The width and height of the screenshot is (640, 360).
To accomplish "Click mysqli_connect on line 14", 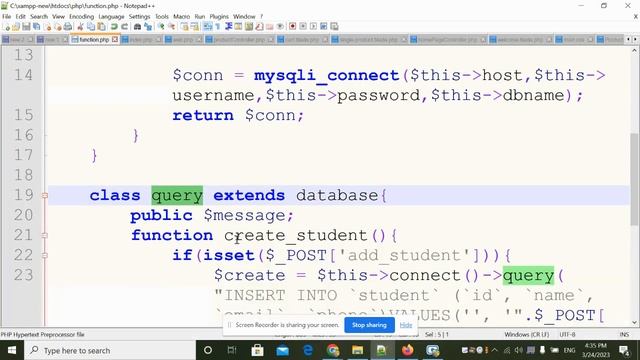I will pyautogui.click(x=326, y=76).
